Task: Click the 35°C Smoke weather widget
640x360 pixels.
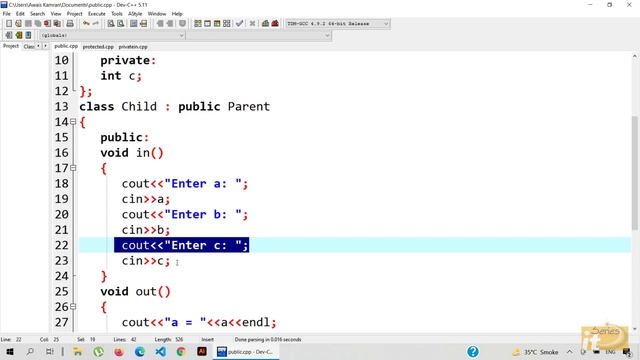Action: click(535, 352)
